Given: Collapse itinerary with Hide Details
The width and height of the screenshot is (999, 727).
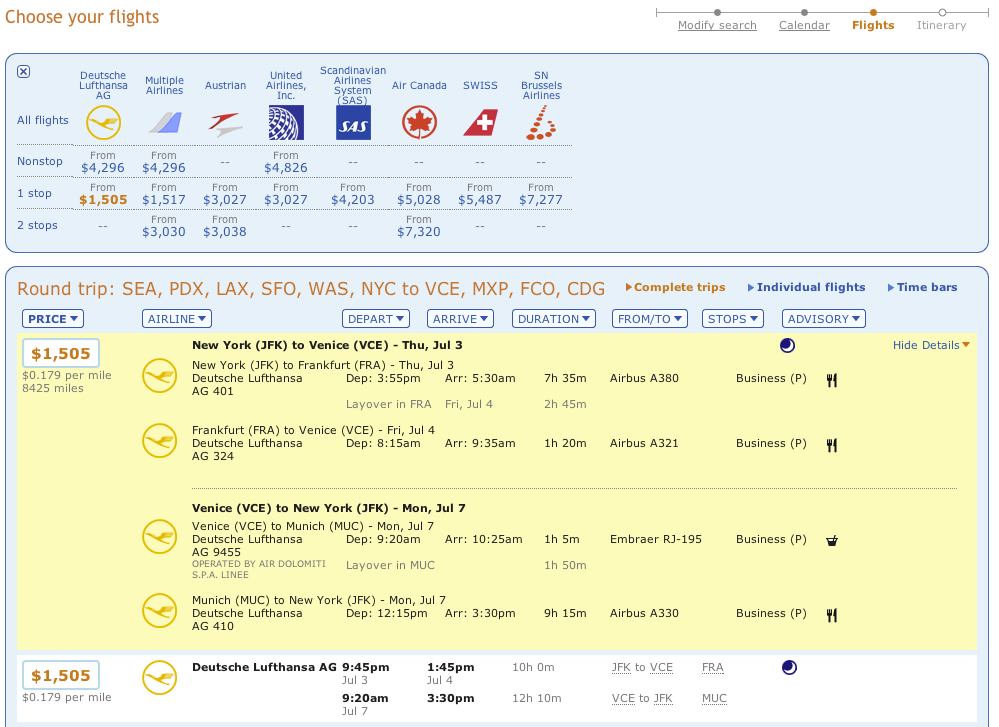Looking at the screenshot, I should click(x=931, y=345).
